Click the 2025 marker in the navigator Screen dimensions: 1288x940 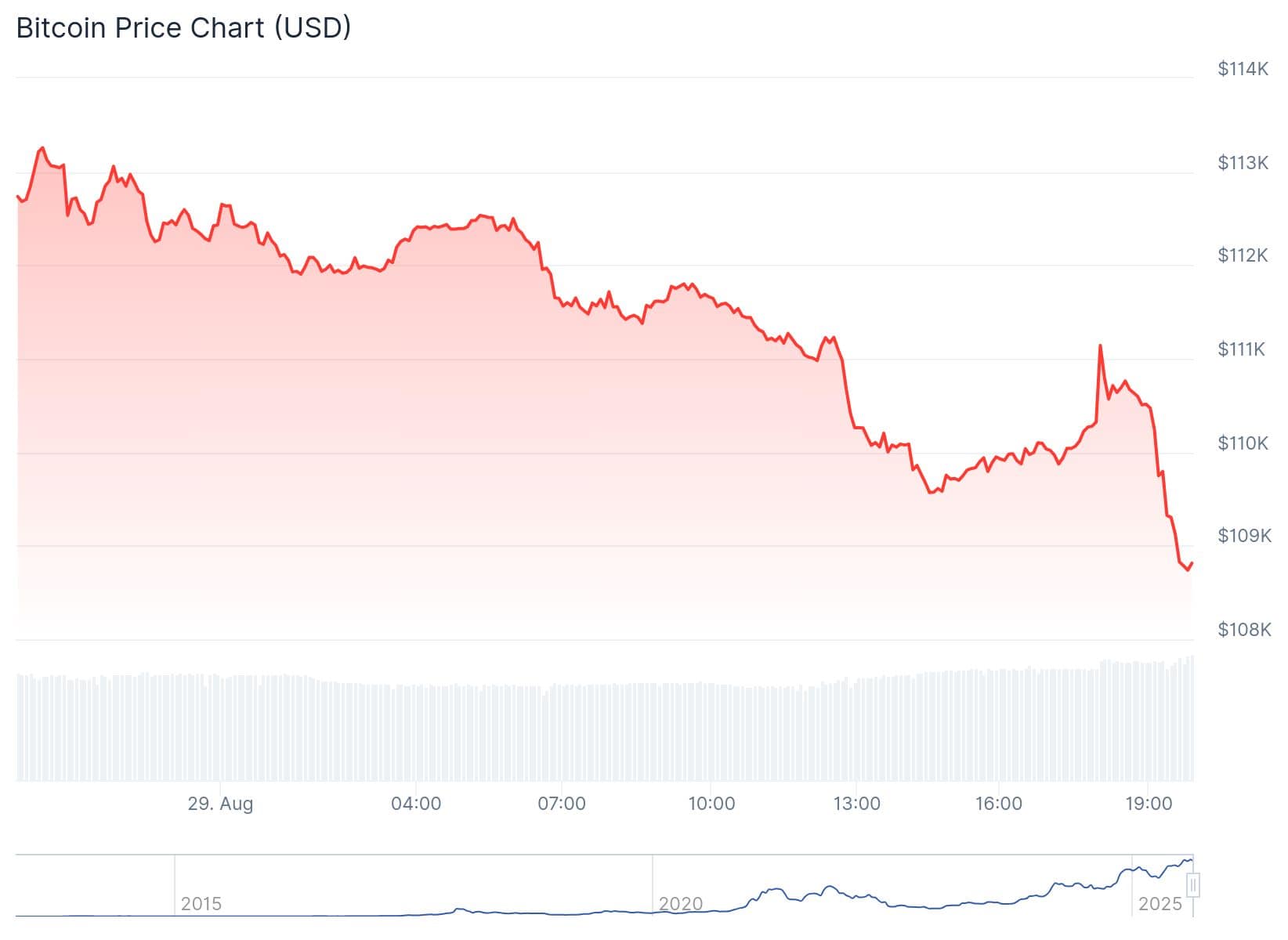1160,904
